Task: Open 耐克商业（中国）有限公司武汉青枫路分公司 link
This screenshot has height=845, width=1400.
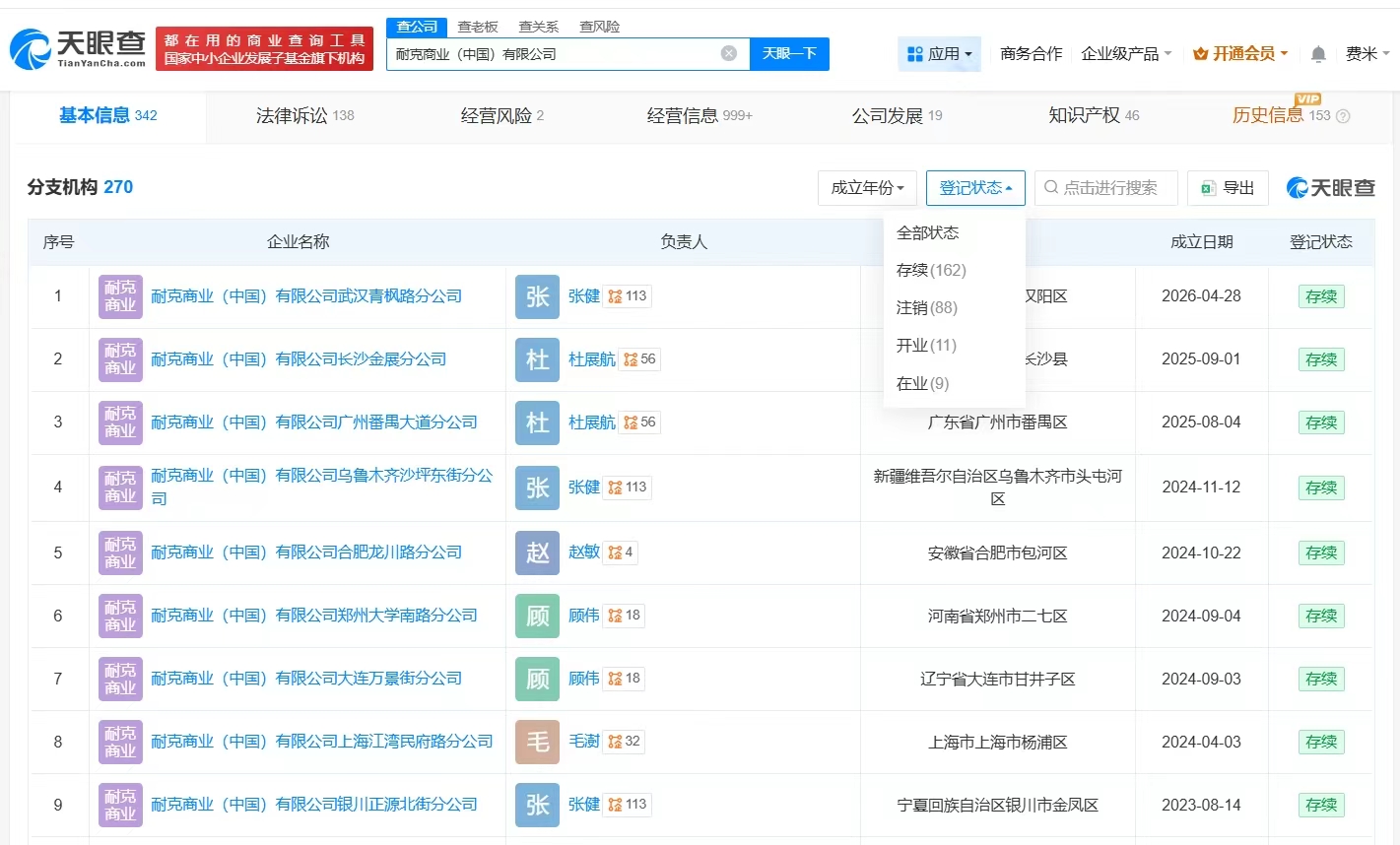Action: point(306,296)
